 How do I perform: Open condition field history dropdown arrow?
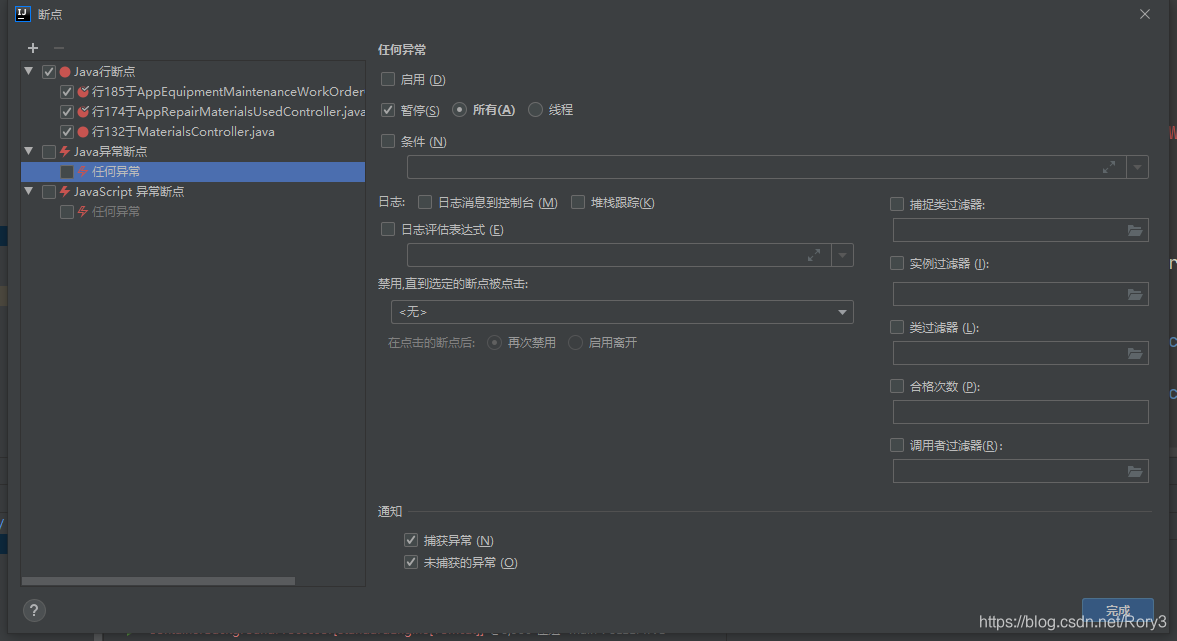click(x=1137, y=167)
